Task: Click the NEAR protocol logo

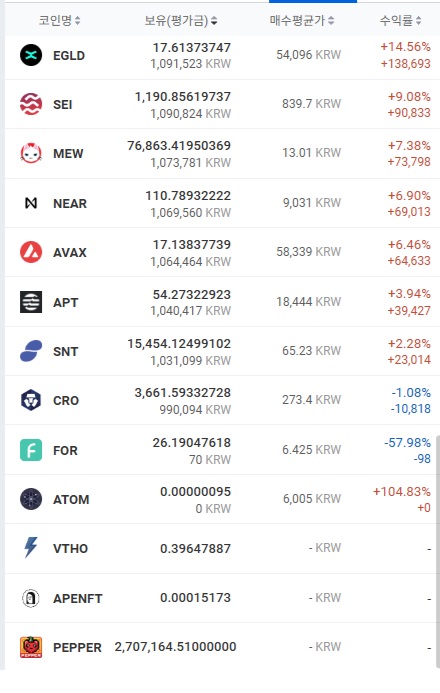Action: [x=31, y=203]
